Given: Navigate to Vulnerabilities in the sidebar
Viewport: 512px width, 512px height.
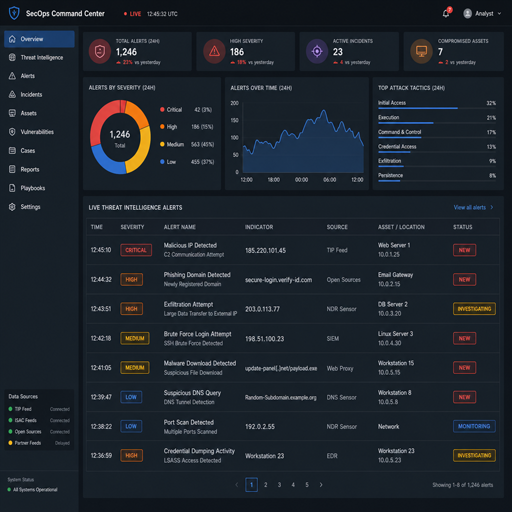Looking at the screenshot, I should [x=39, y=132].
